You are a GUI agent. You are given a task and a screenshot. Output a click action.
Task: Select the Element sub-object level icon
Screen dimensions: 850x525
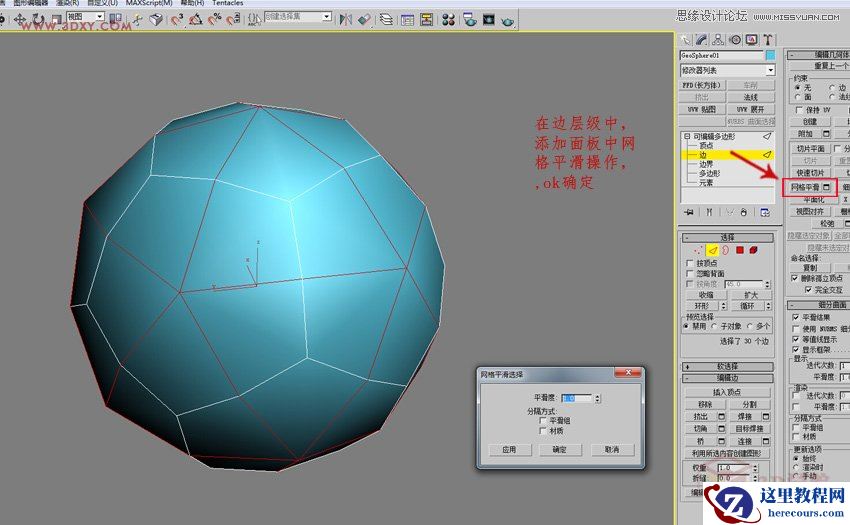(x=754, y=250)
